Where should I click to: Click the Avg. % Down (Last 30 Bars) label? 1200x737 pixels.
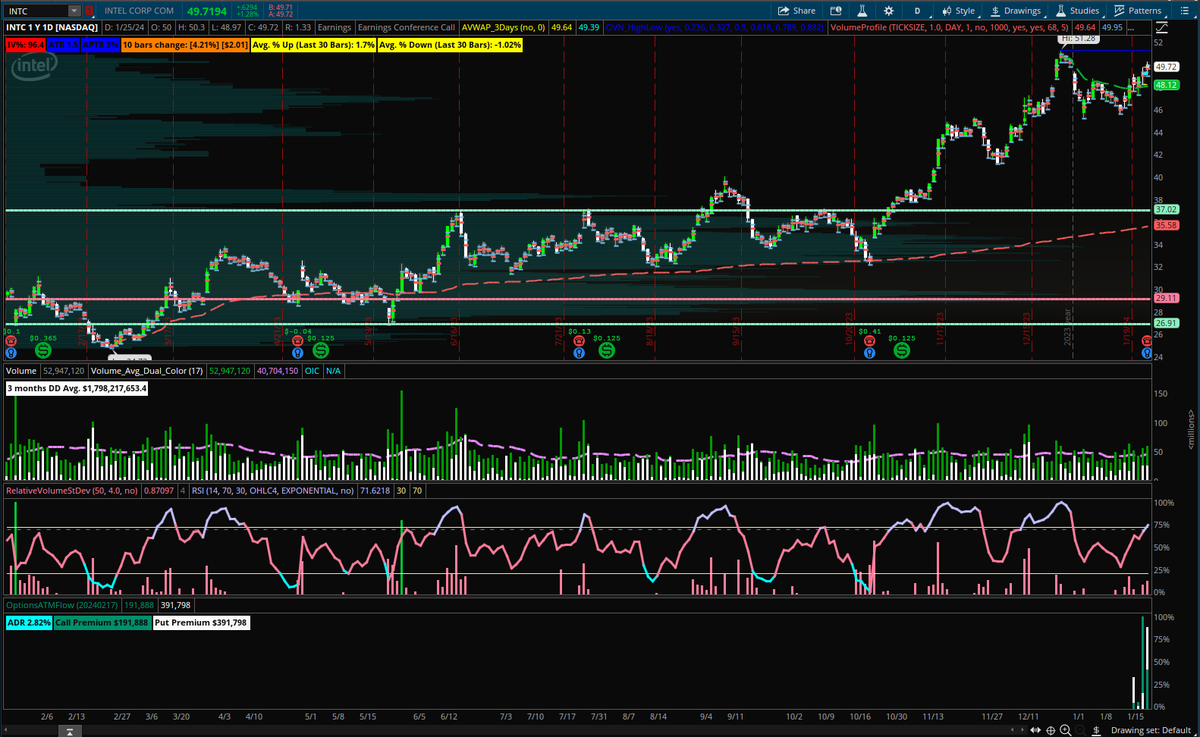(450, 45)
